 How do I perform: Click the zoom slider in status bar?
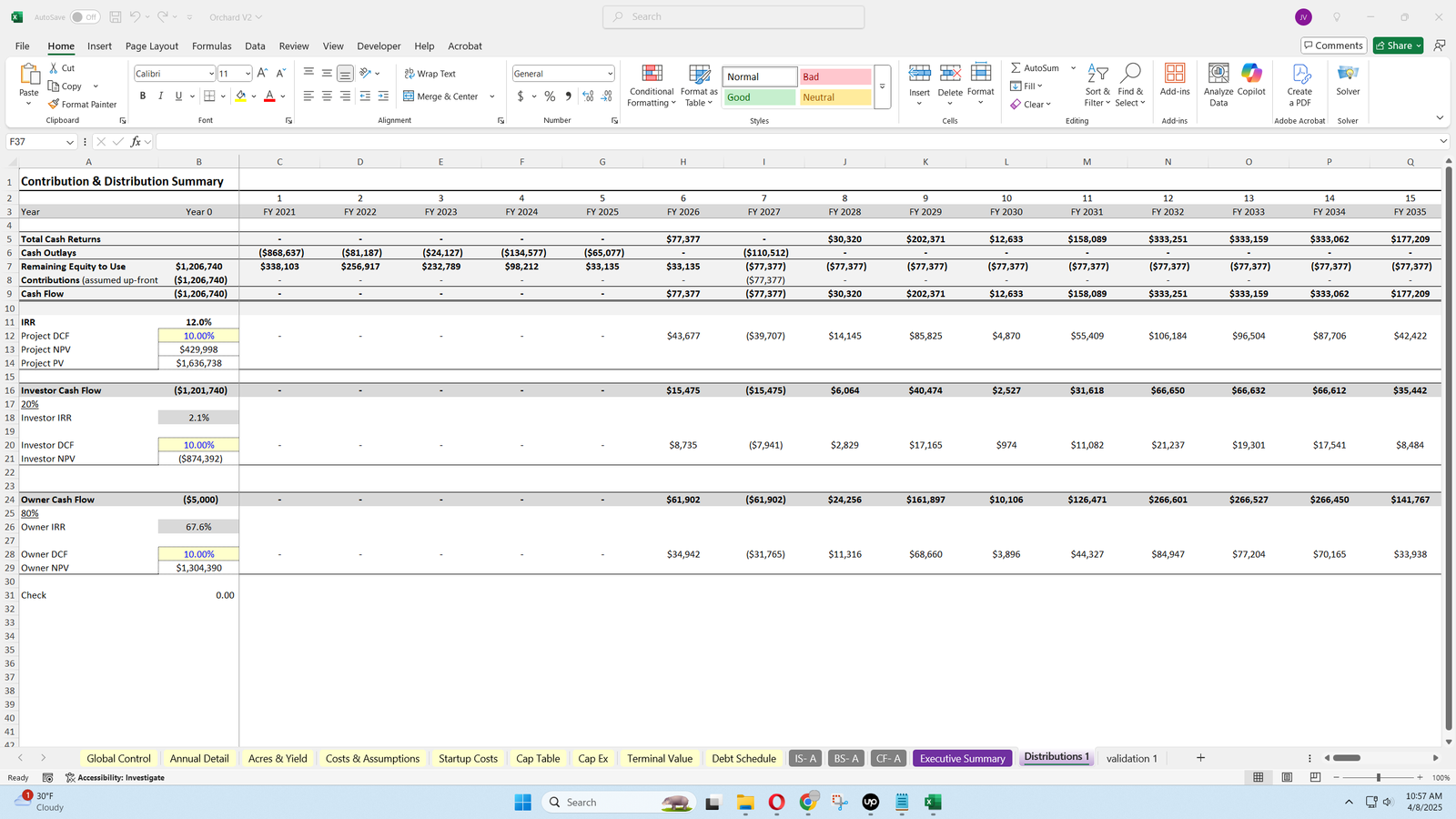click(x=1378, y=777)
